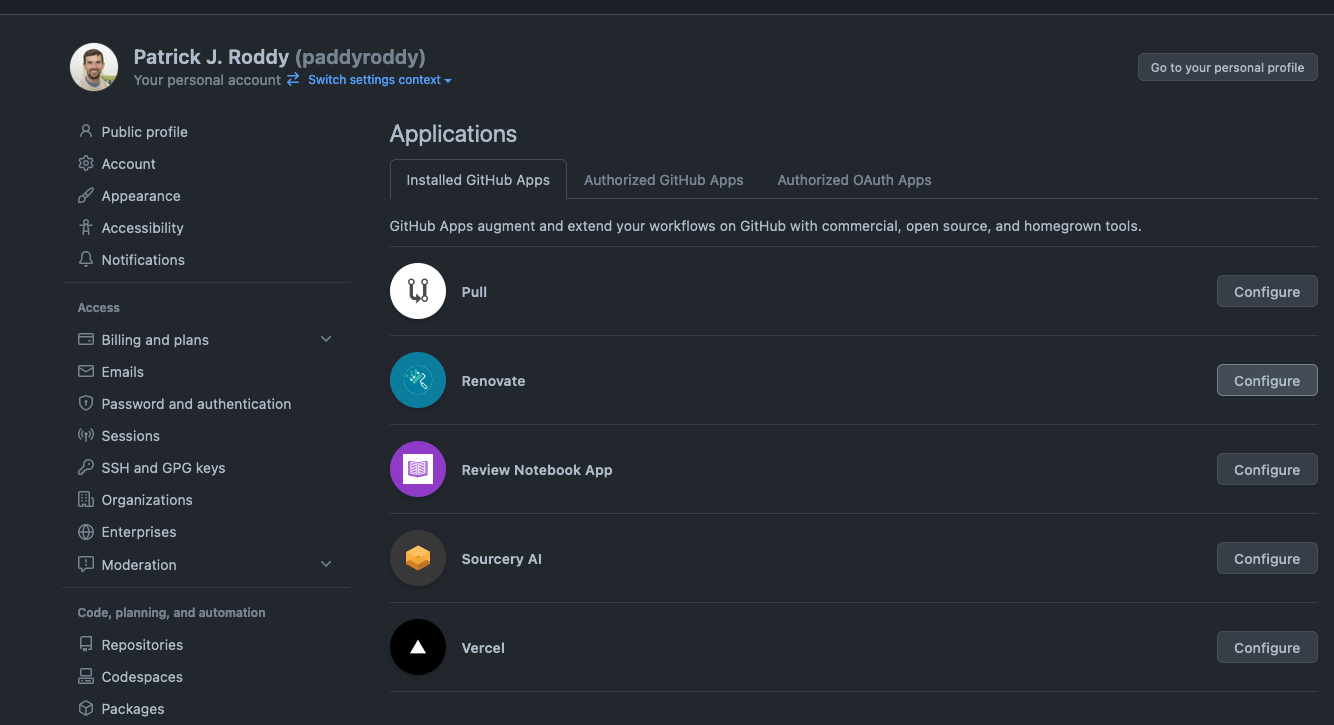The width and height of the screenshot is (1334, 725).
Task: Click the Sourcery AI app icon
Action: pos(417,558)
